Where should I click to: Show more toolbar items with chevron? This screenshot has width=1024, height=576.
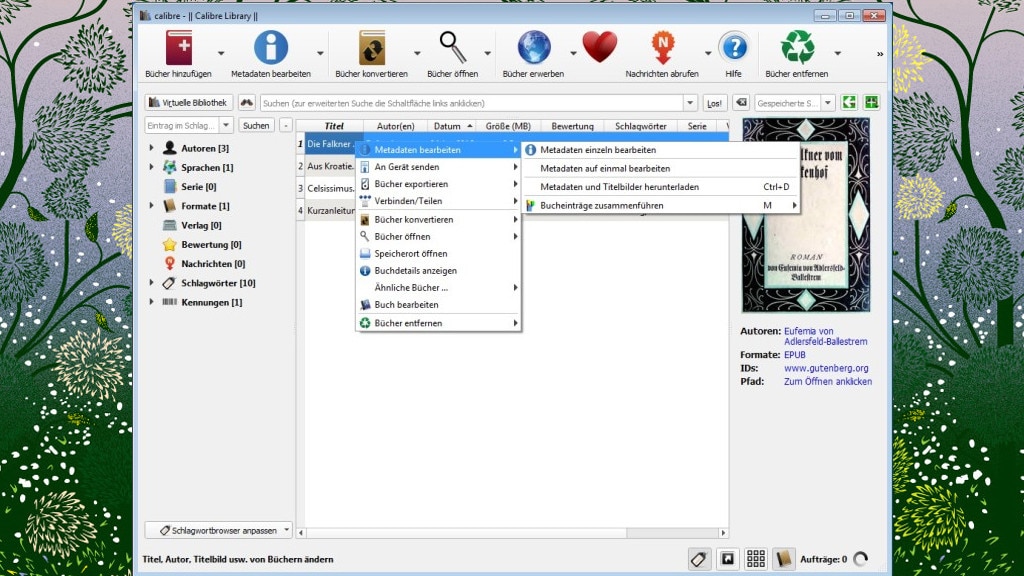880,54
